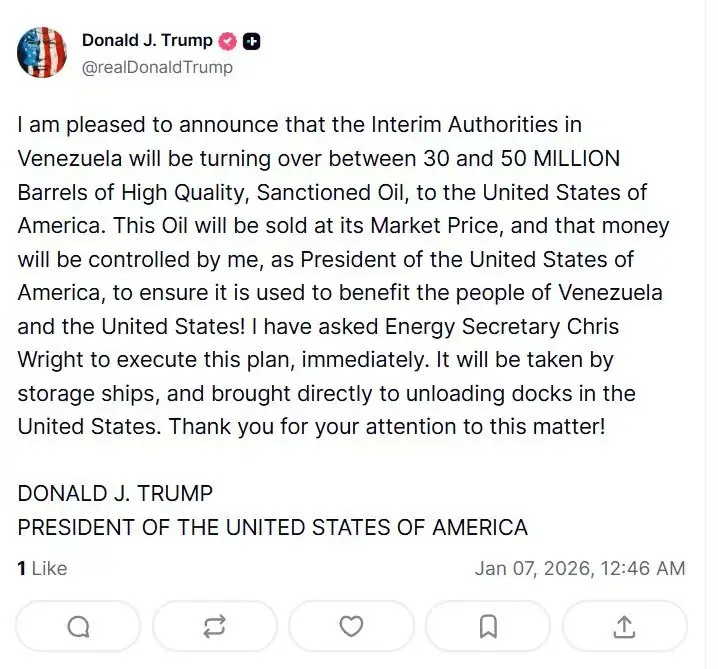The height and width of the screenshot is (669, 718).
Task: Open the Donald J. Trump display name
Action: [x=147, y=41]
